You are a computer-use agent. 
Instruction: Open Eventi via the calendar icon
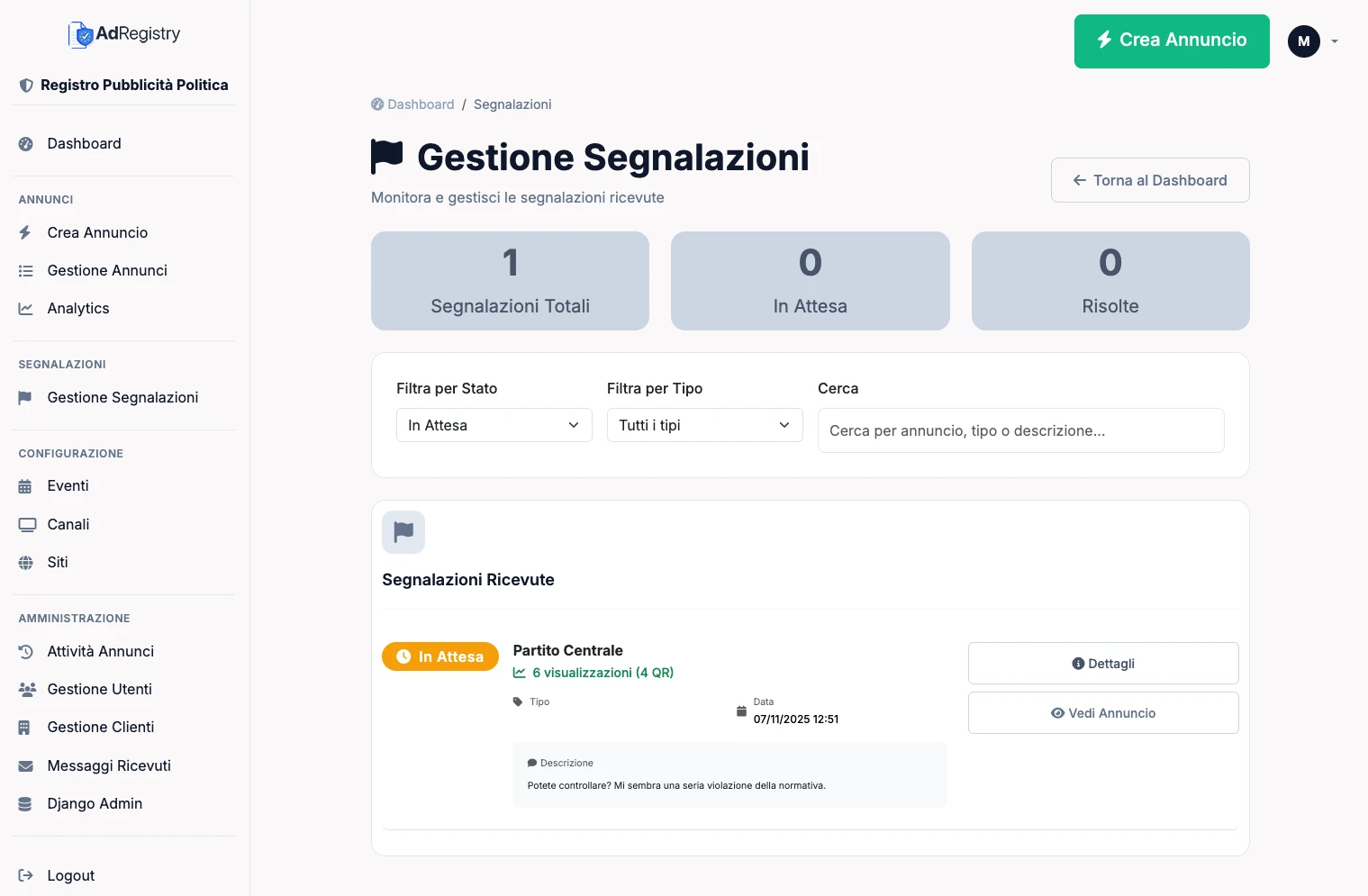point(26,485)
